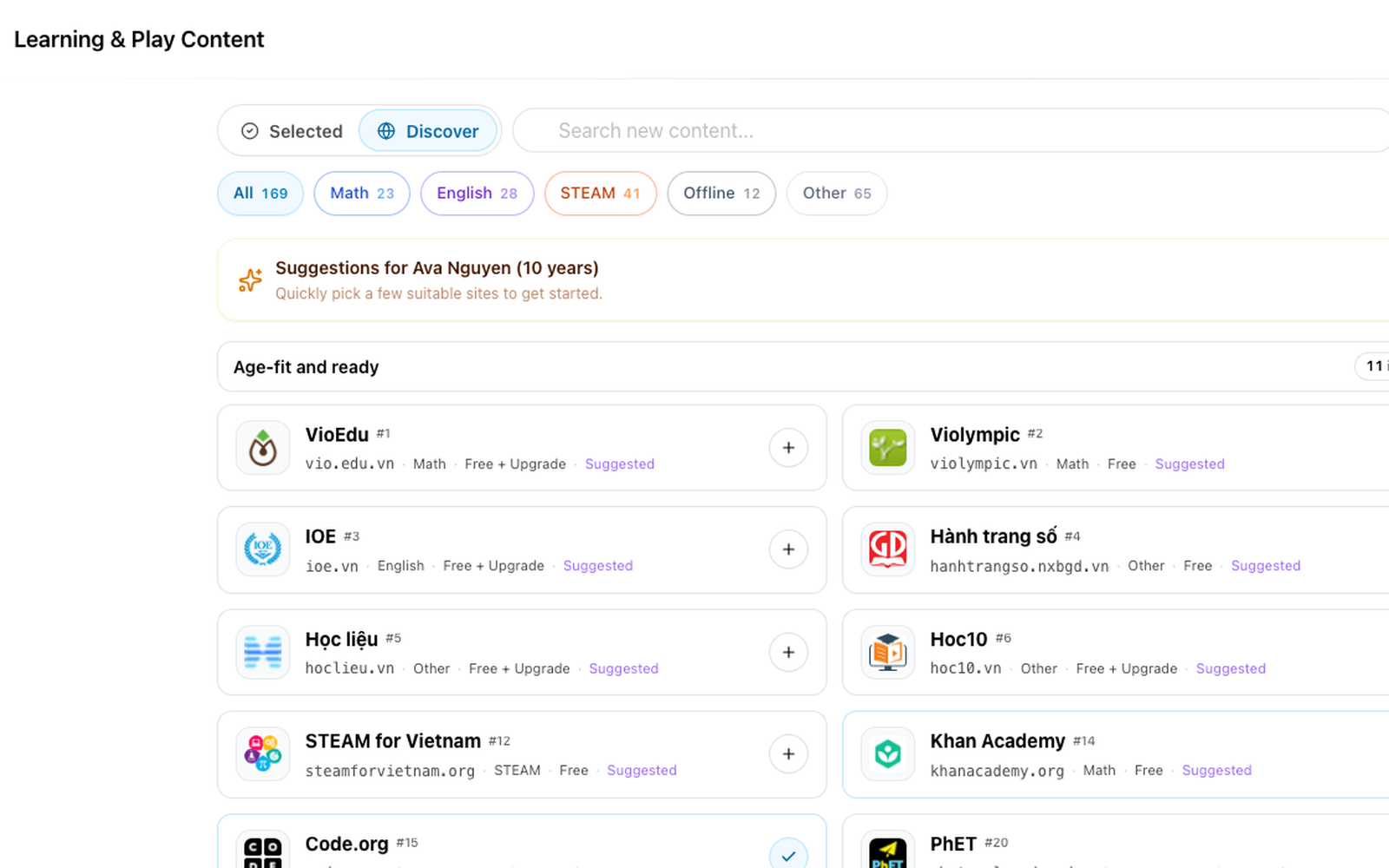This screenshot has width=1389, height=868.
Task: Click the khanacademy.org URL text
Action: coord(997,771)
